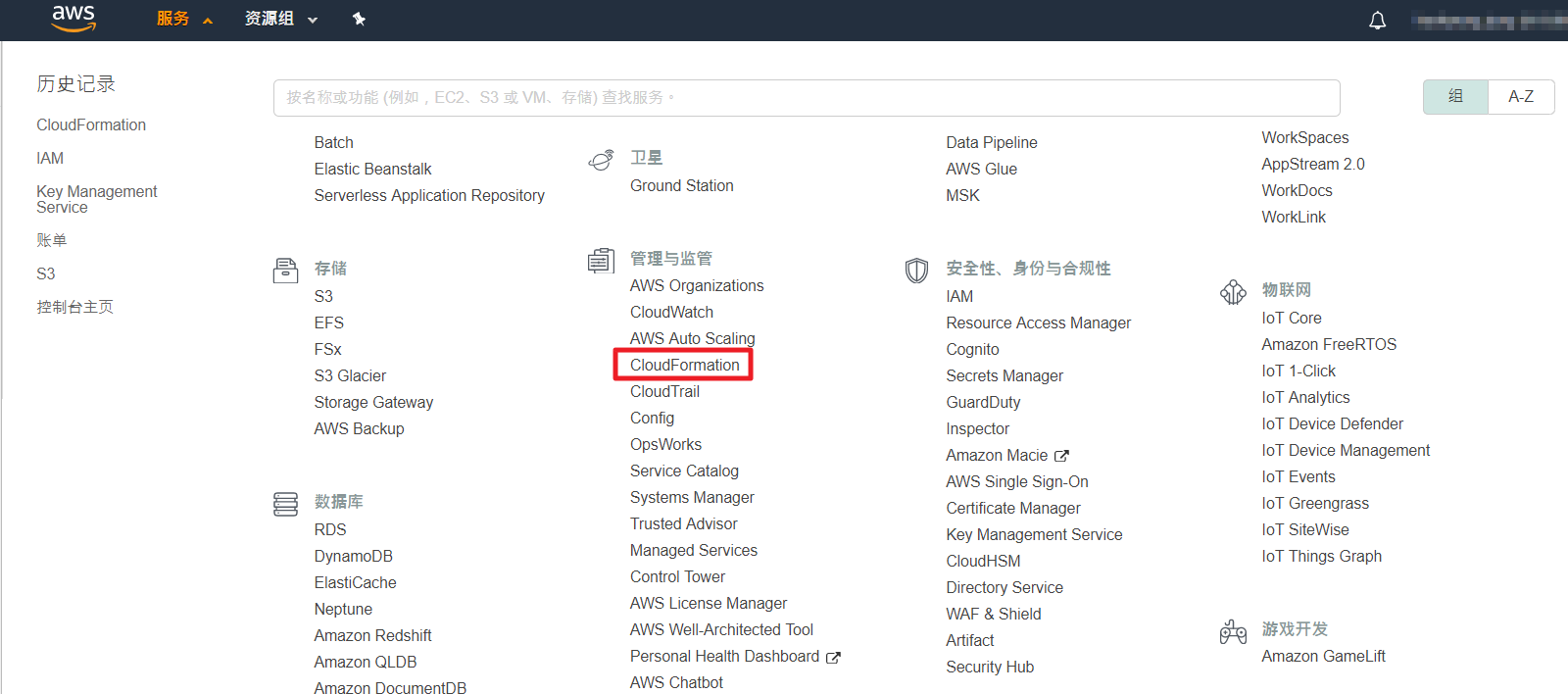The height and width of the screenshot is (694, 1568).
Task: Collapse the Services (服务) dropdown menu
Action: (184, 19)
